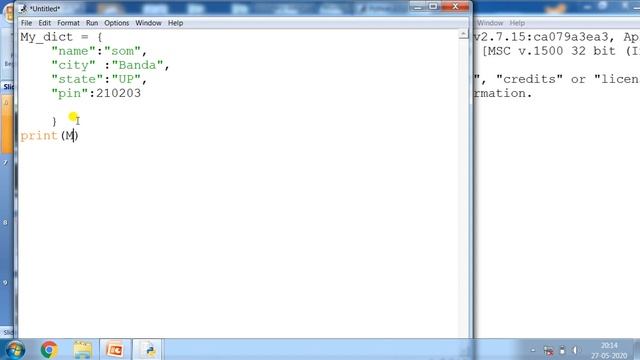Open the Options menu
The image size is (640, 360).
click(116, 23)
